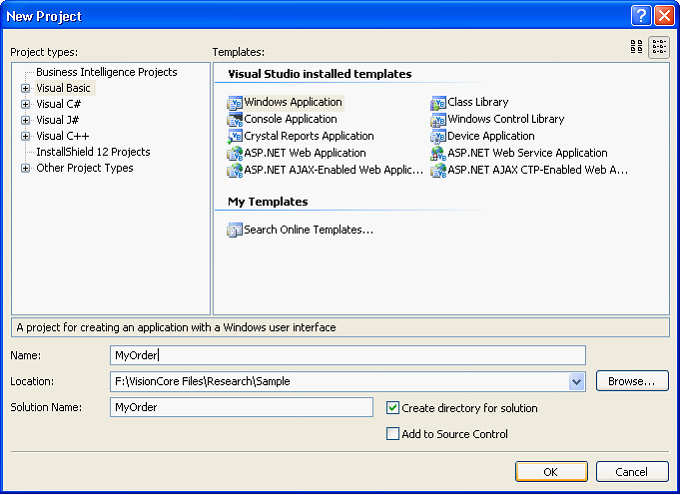
Task: Enable Add to Source Control checkbox
Action: click(393, 434)
